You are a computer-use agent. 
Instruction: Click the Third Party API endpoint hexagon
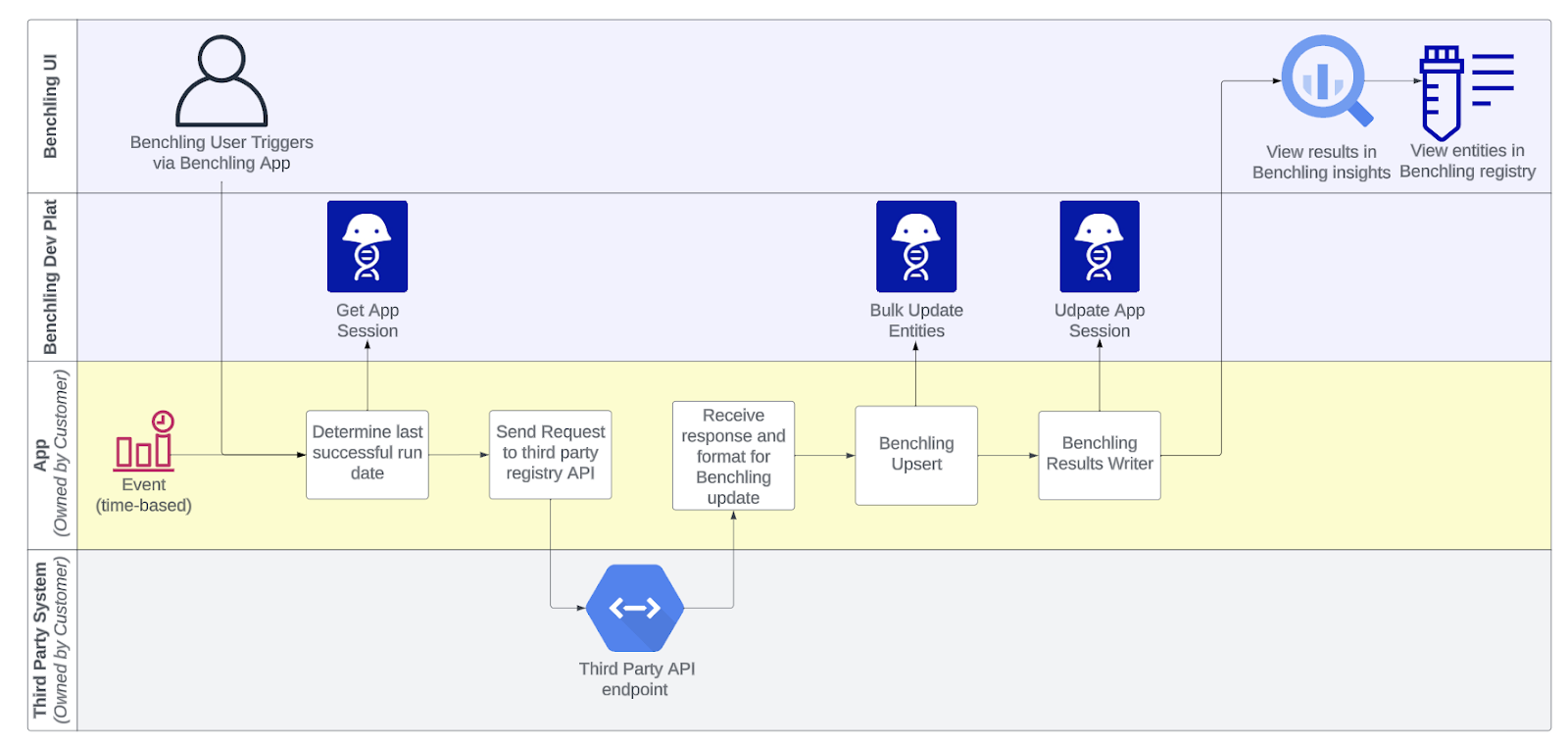635,608
